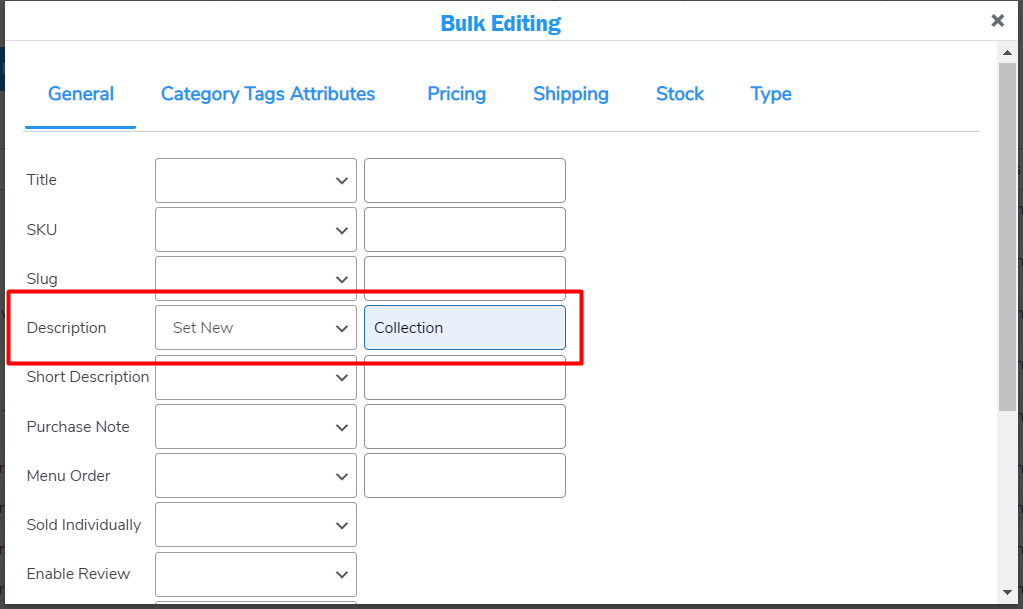Screen dimensions: 1023x609
Task: Open the Short Description action dropdown
Action: 255,377
